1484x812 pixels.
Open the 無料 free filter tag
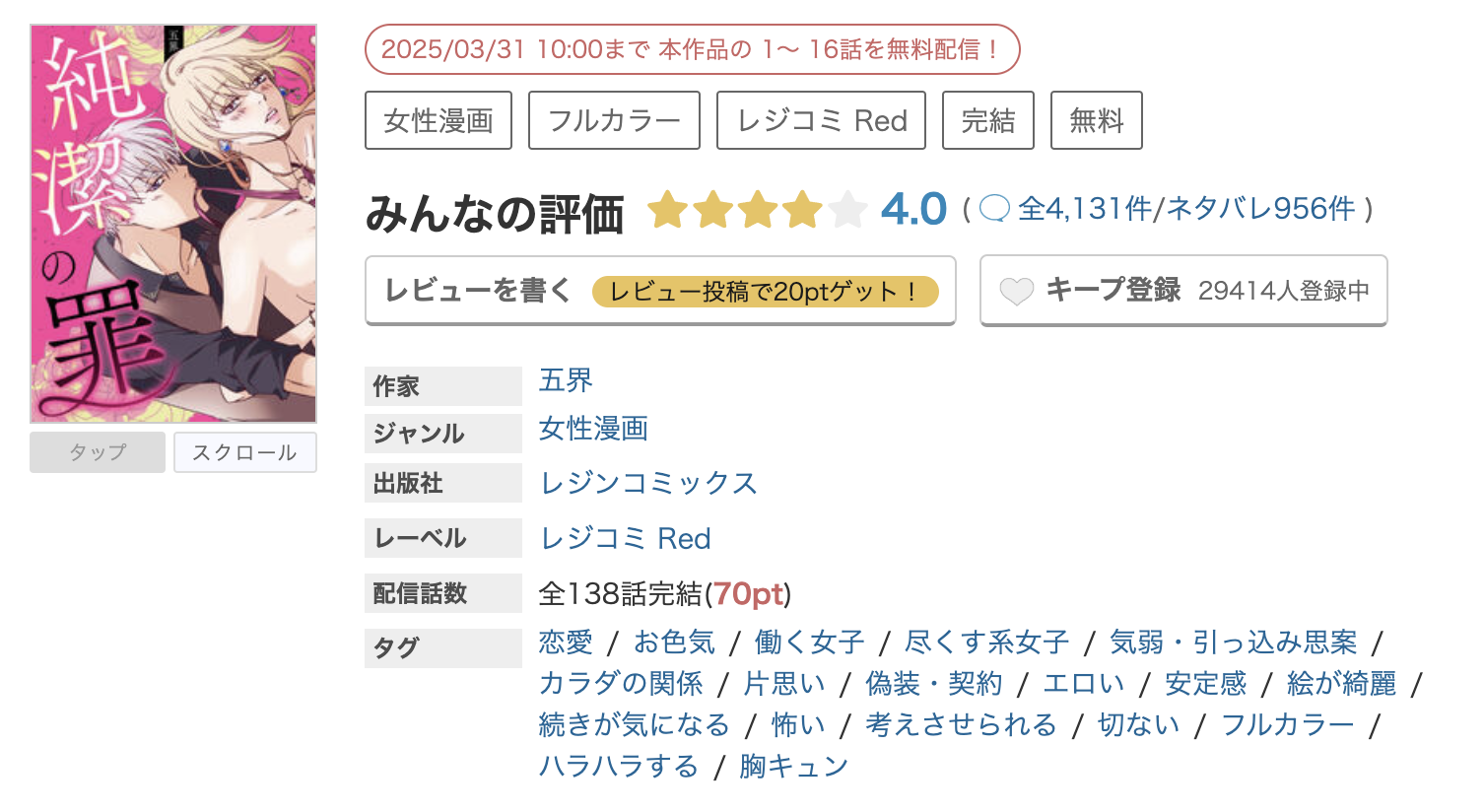coord(1095,119)
